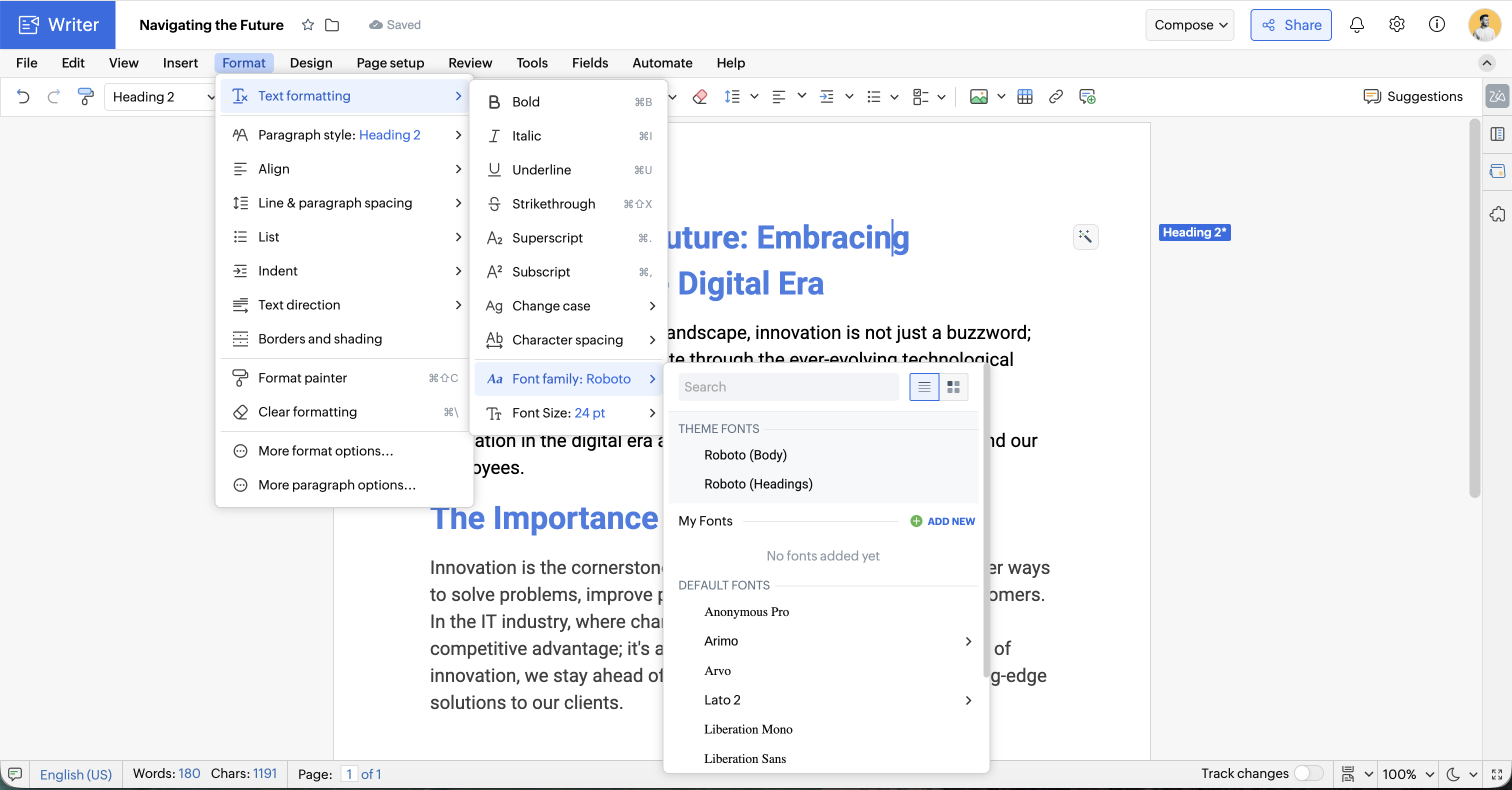Click the format painter toolbar icon
Viewport: 1512px width, 790px height.
tap(85, 96)
